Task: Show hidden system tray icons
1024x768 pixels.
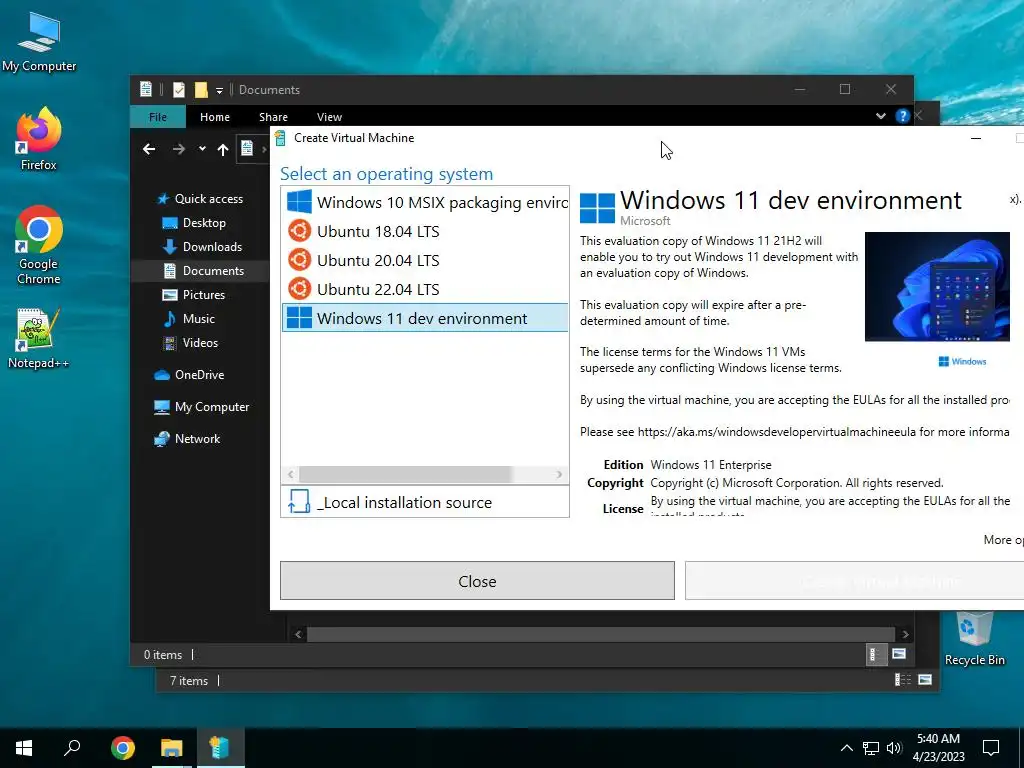Action: click(x=846, y=748)
